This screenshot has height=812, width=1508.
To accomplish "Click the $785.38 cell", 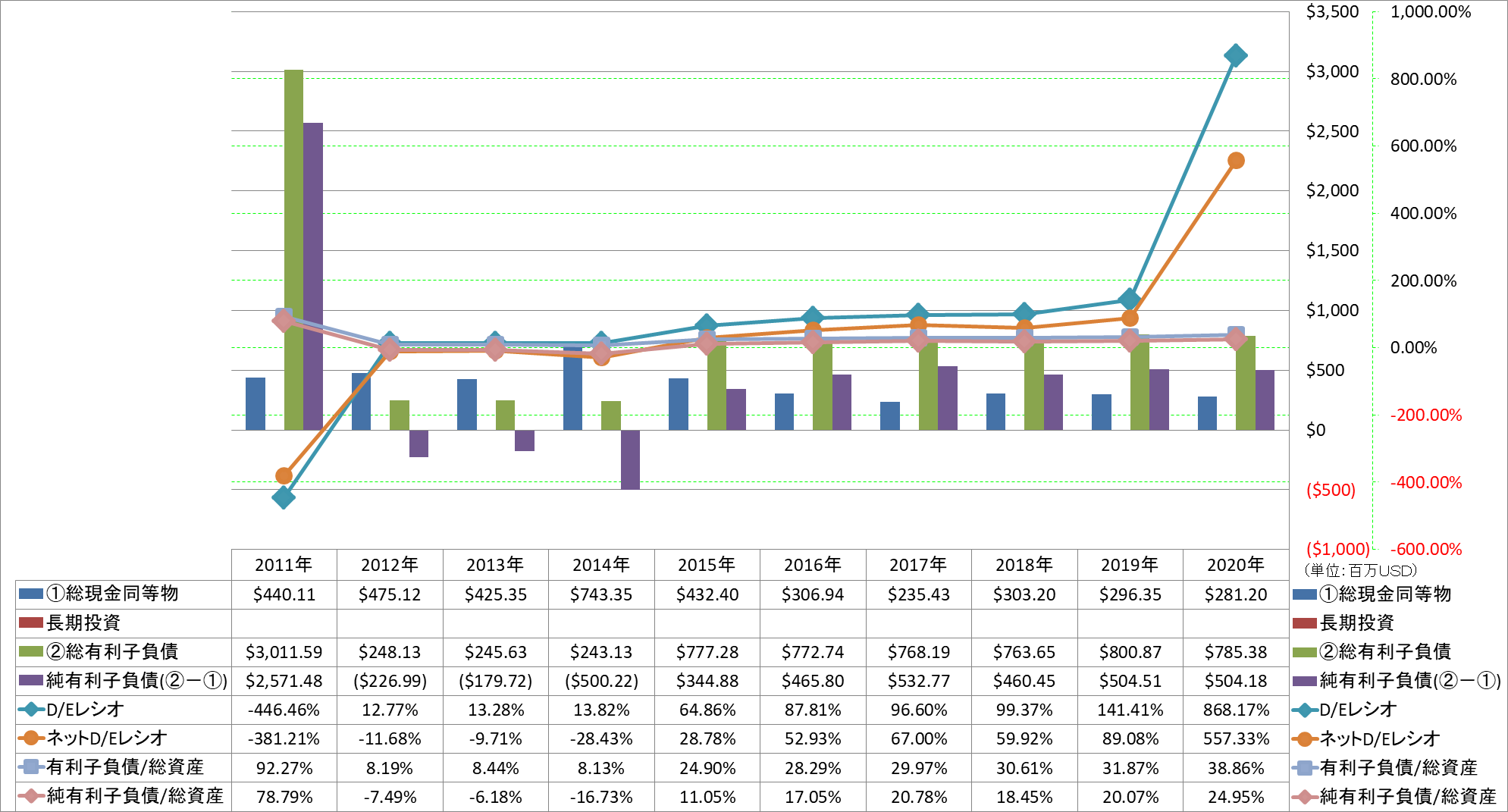I will pos(1236,652).
